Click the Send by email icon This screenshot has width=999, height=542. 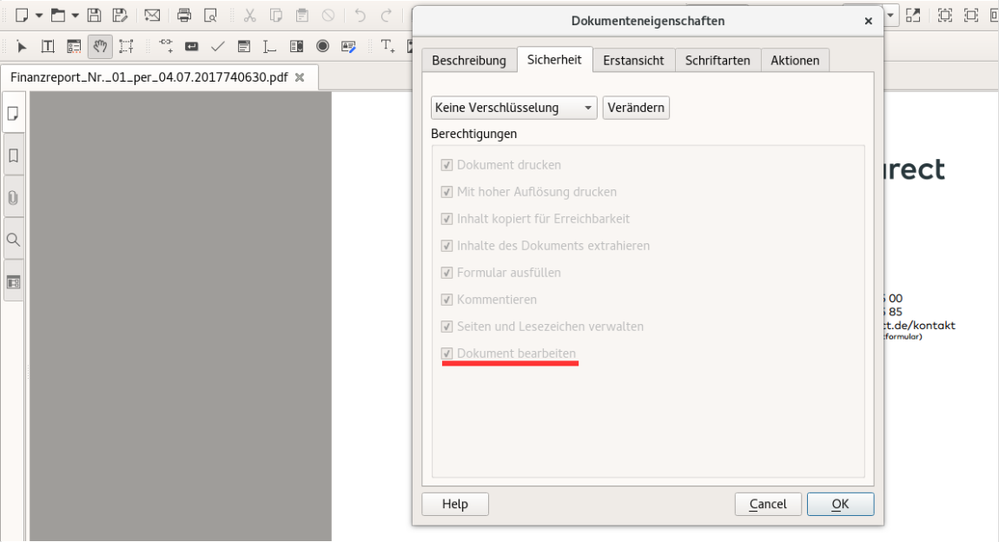click(x=152, y=15)
